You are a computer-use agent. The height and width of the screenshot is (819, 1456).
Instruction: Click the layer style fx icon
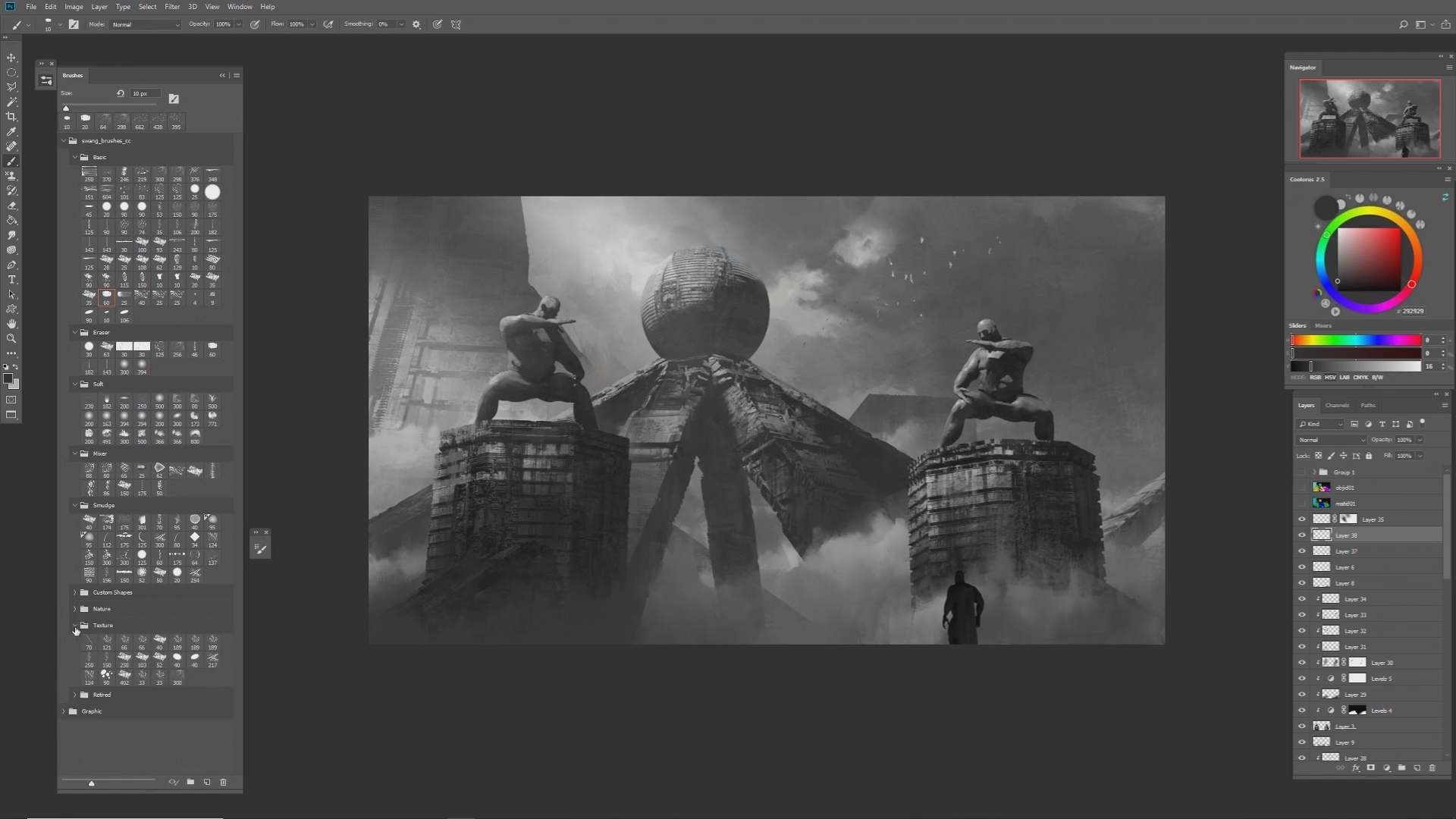click(x=1356, y=768)
